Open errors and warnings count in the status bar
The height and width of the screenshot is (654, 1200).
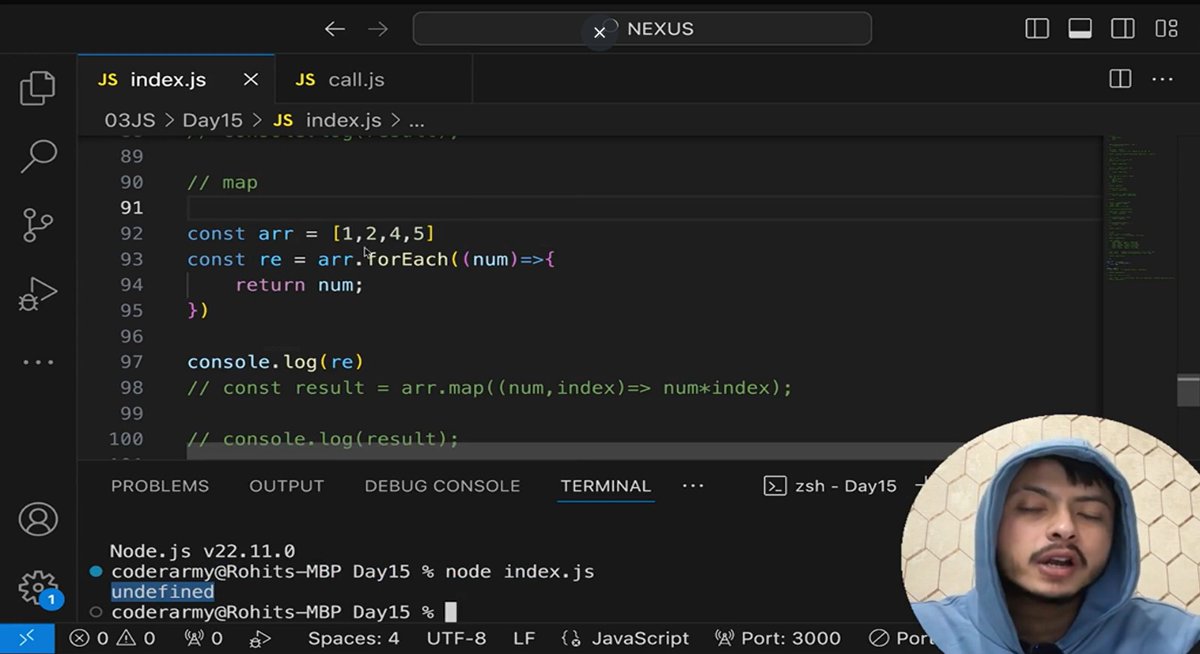(x=113, y=638)
